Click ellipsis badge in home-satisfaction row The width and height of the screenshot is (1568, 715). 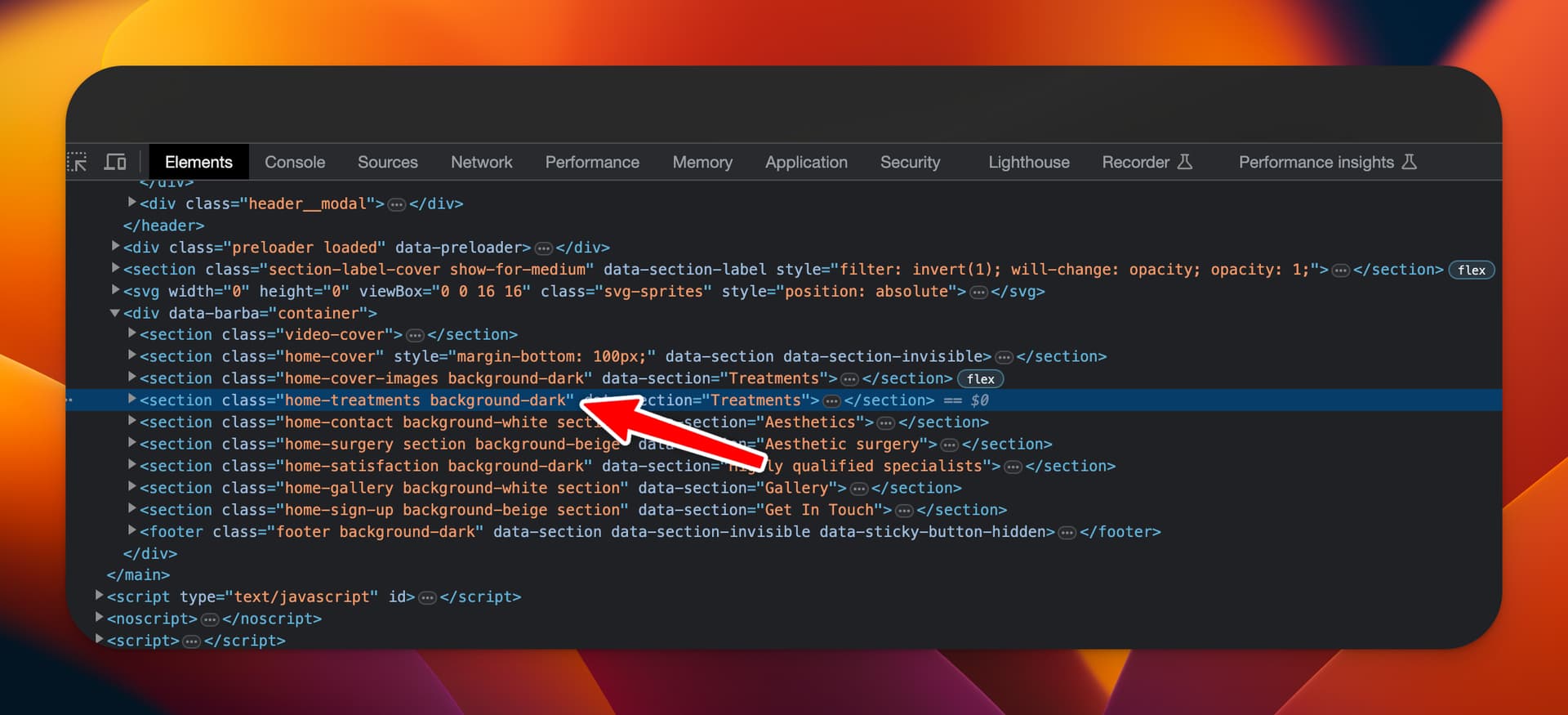tap(1013, 467)
